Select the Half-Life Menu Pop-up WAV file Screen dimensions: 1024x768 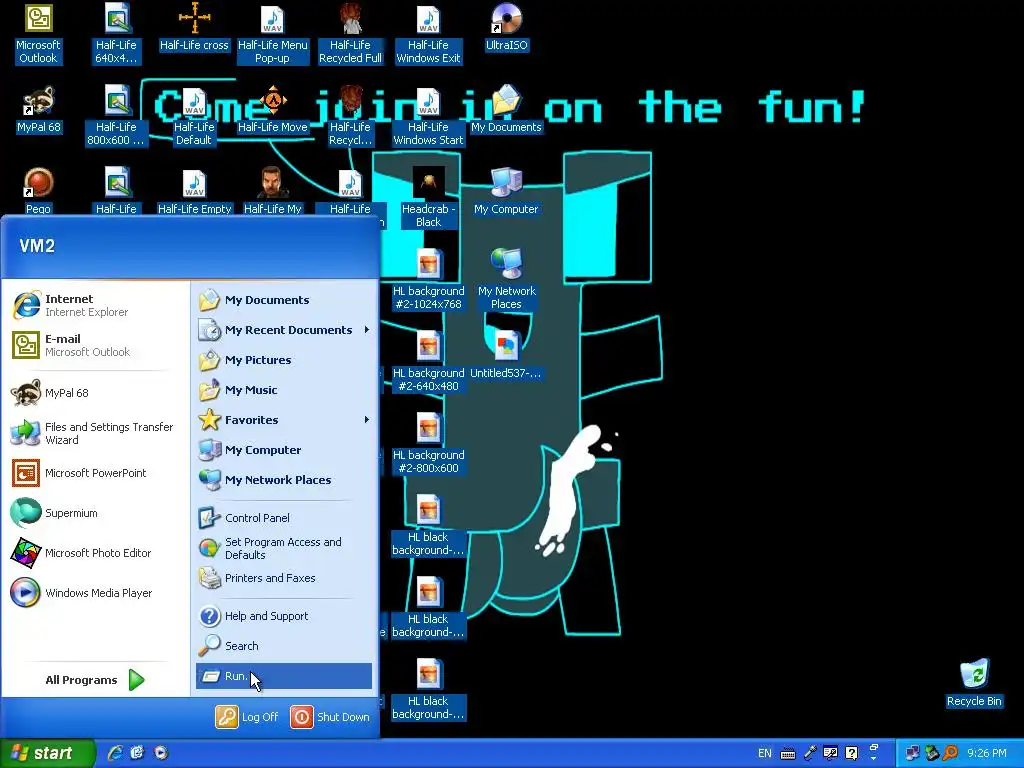[x=272, y=34]
